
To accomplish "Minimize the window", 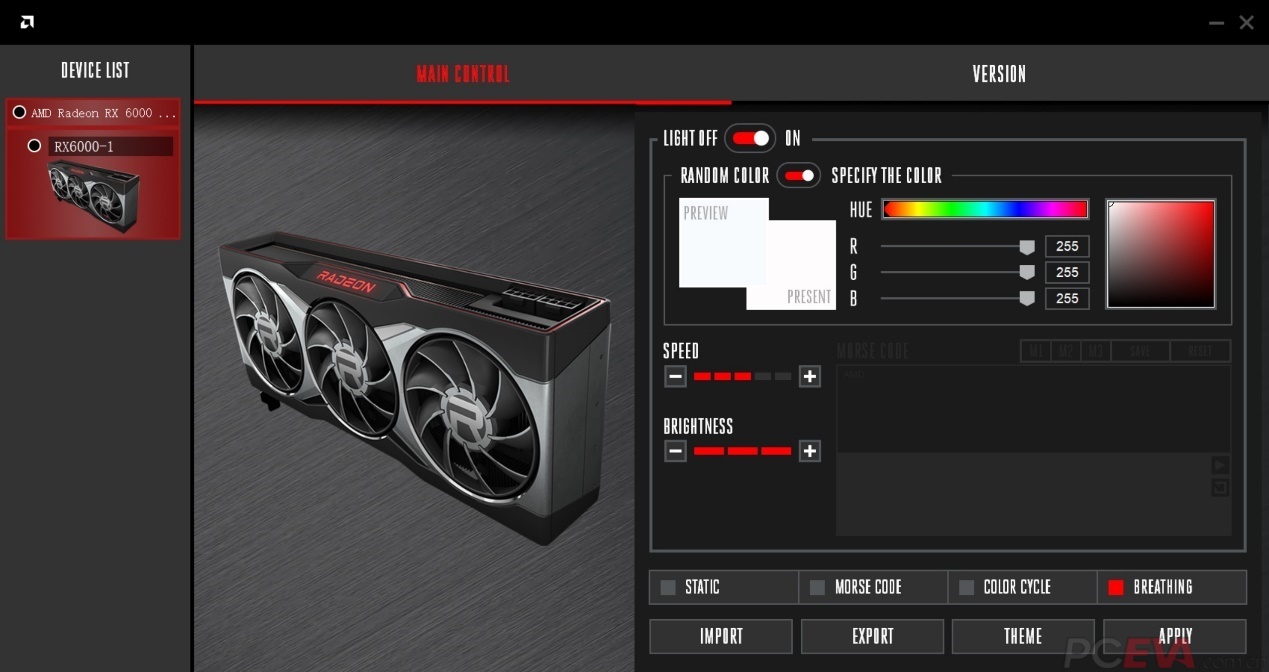I will pos(1216,23).
